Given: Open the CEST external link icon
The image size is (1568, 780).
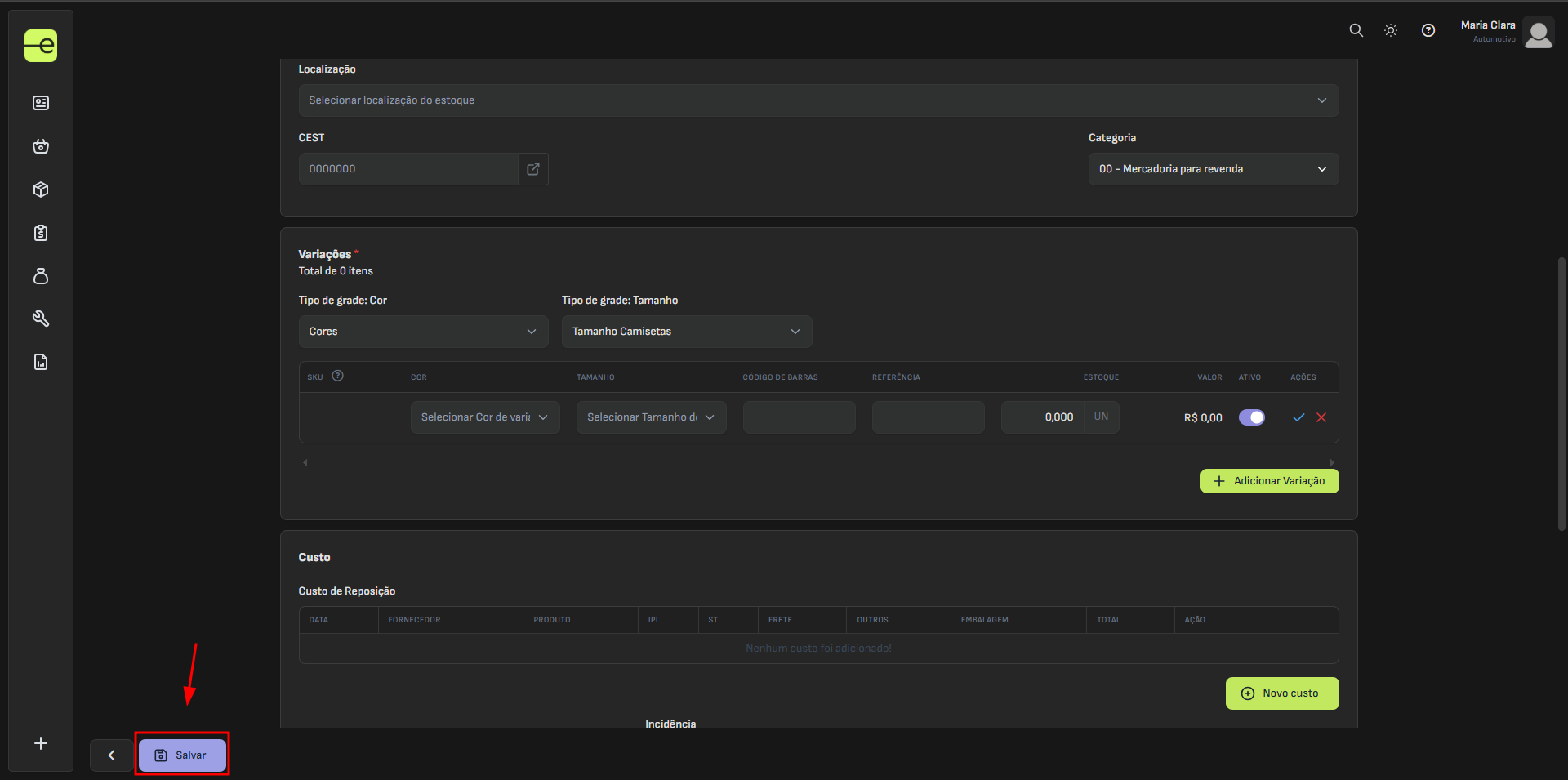Looking at the screenshot, I should [x=533, y=169].
